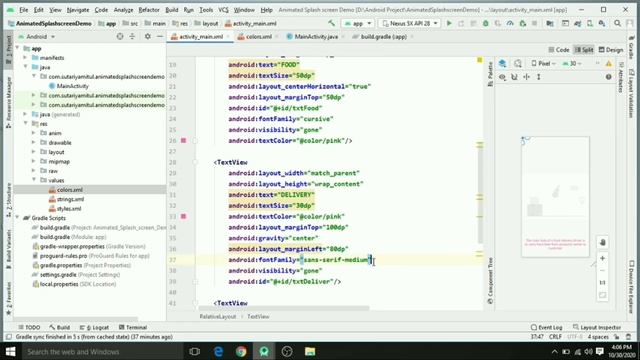Open the Pixel device preview dropdown

[x=543, y=64]
